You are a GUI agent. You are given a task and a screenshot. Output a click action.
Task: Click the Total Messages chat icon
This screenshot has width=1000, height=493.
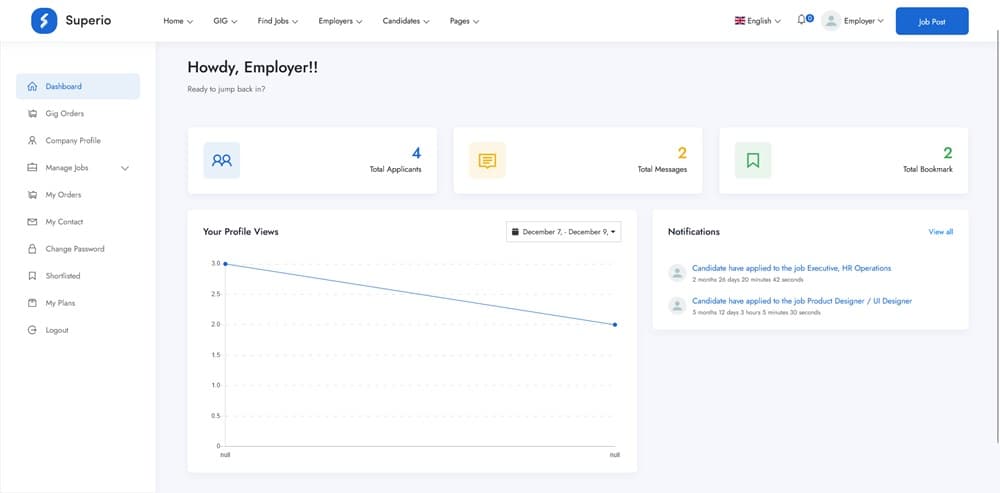487,160
